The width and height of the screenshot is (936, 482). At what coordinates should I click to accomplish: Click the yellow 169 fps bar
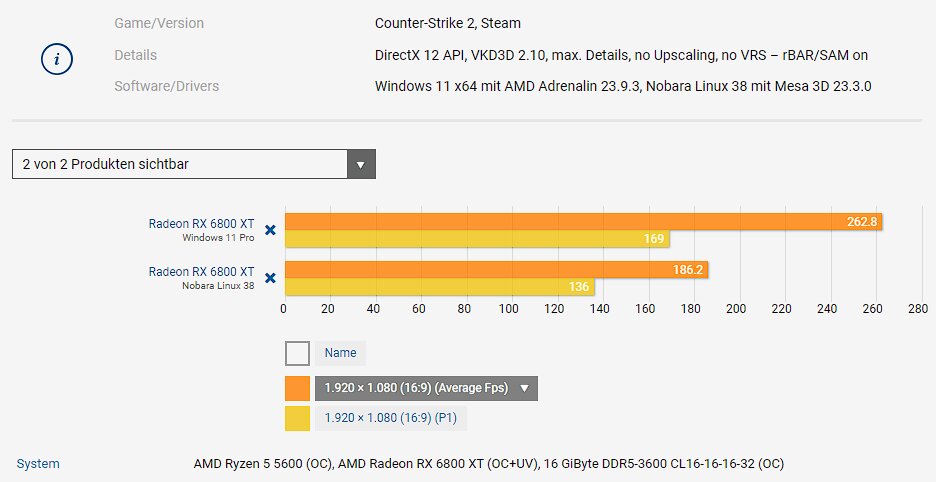[x=477, y=239]
